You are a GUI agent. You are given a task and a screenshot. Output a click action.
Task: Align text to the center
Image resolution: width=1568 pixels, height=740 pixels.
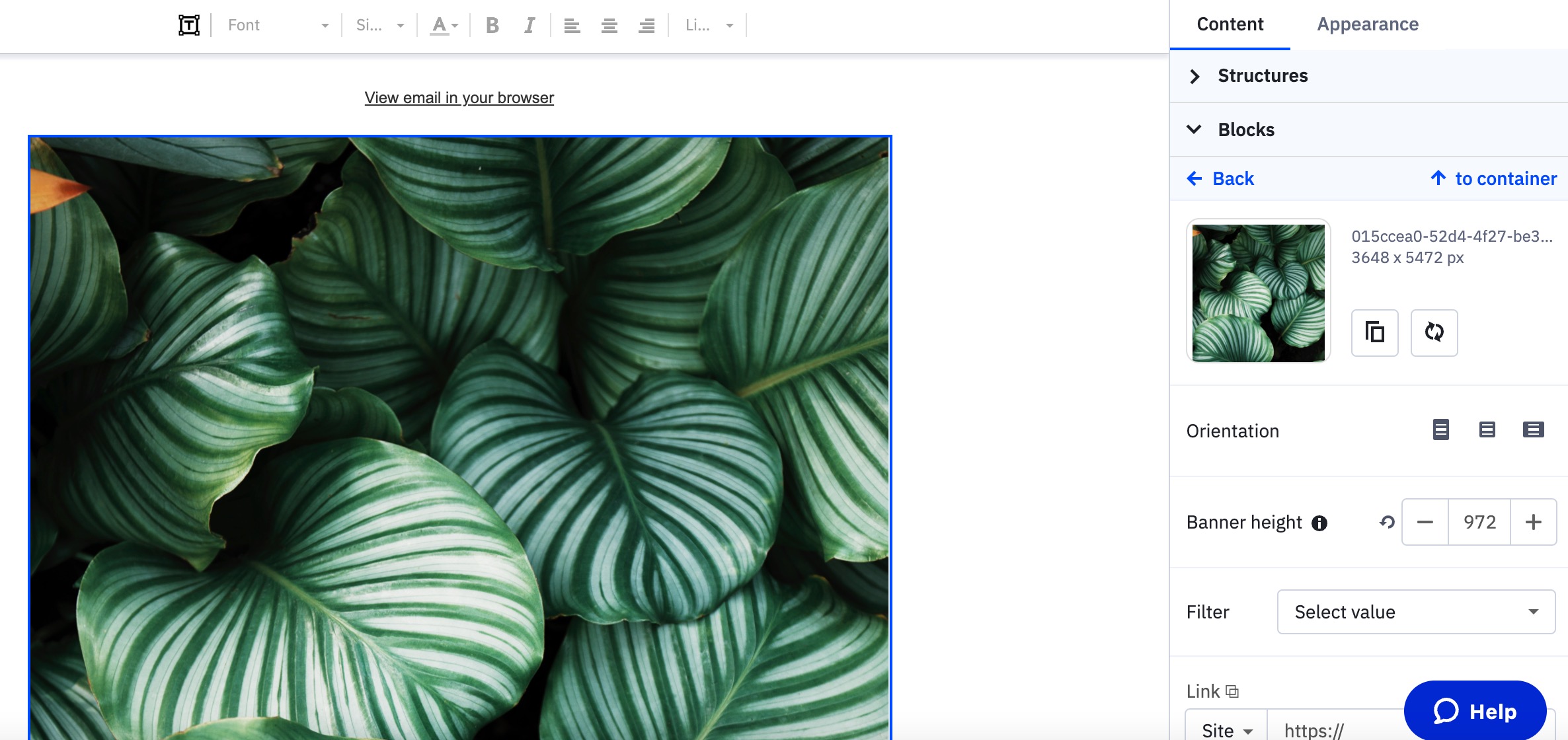(x=608, y=25)
